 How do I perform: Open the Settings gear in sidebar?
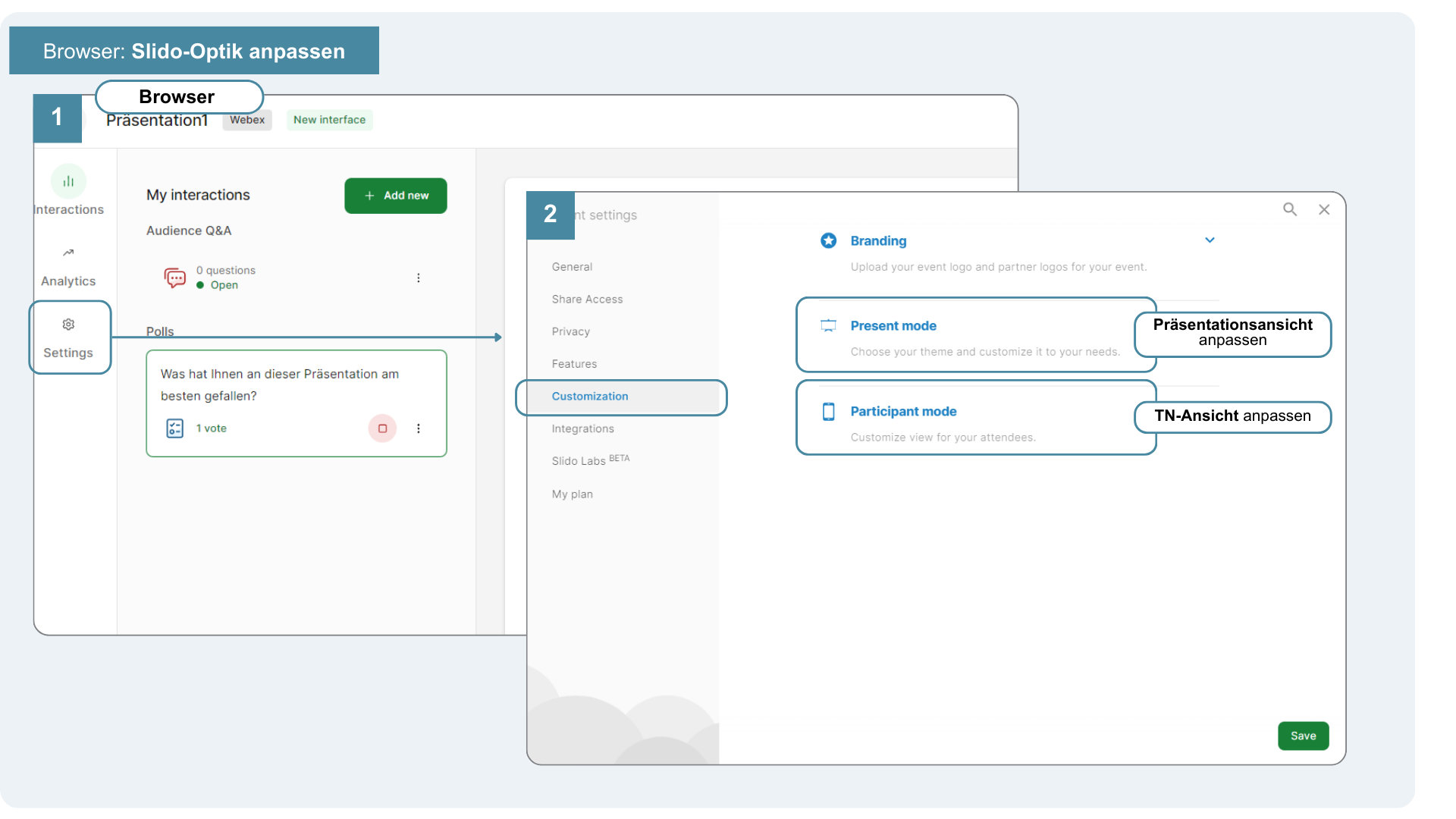point(68,325)
